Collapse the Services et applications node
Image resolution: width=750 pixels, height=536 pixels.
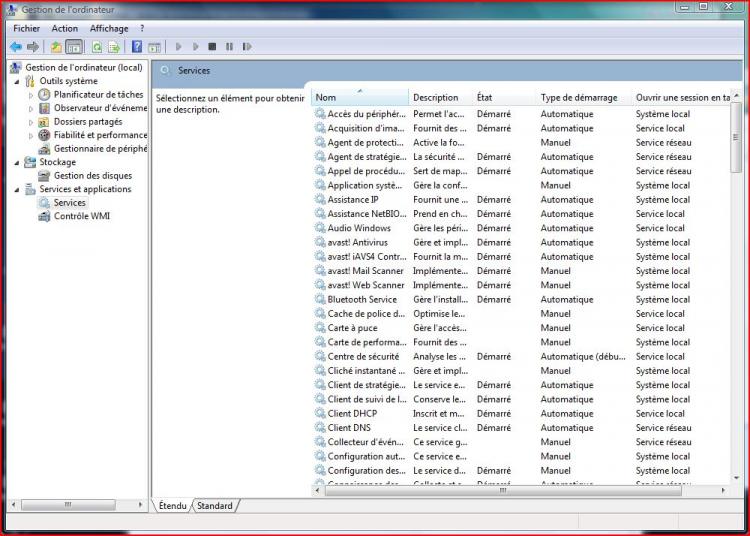(x=17, y=189)
